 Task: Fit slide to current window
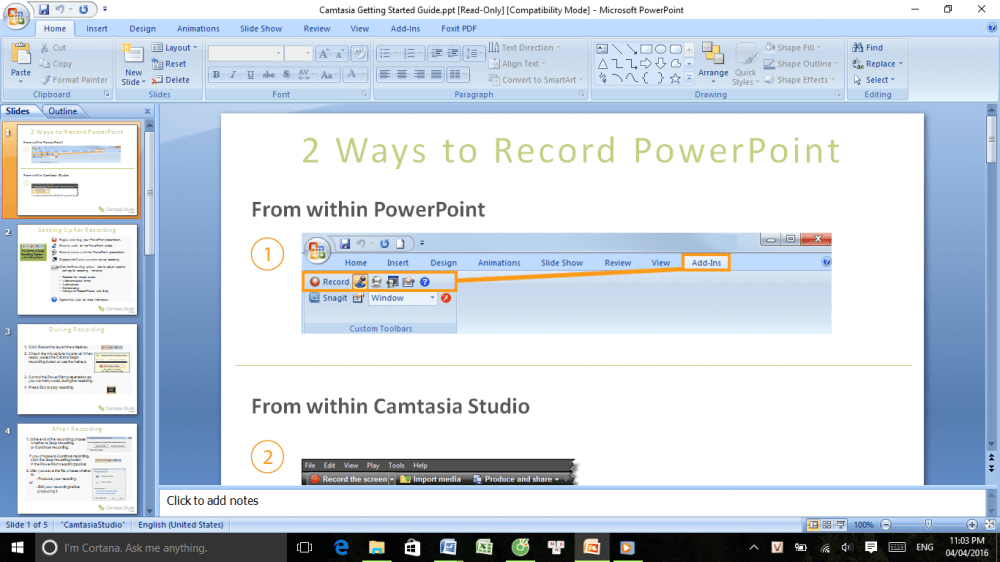point(990,524)
